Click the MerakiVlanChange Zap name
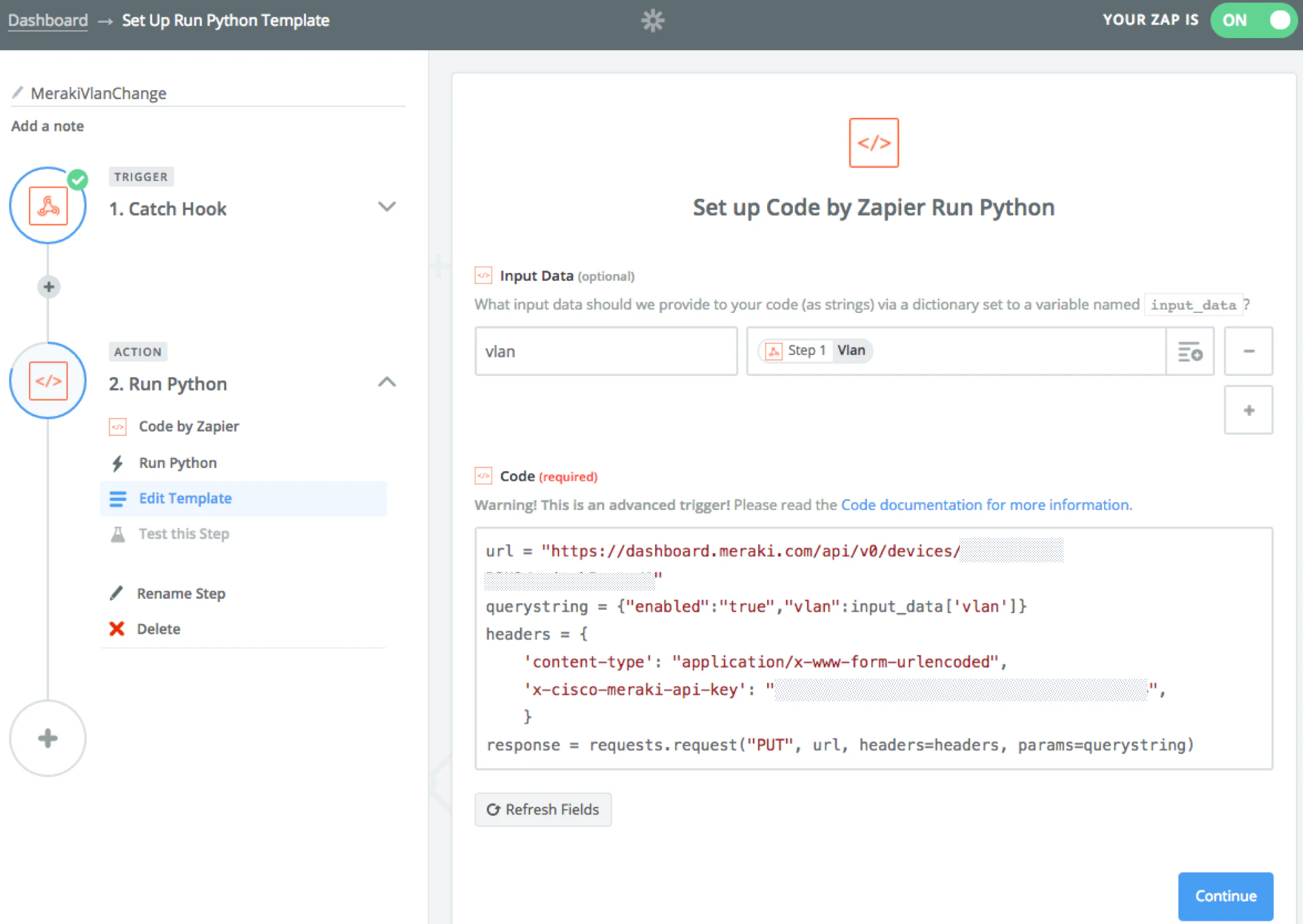1303x924 pixels. [x=99, y=93]
